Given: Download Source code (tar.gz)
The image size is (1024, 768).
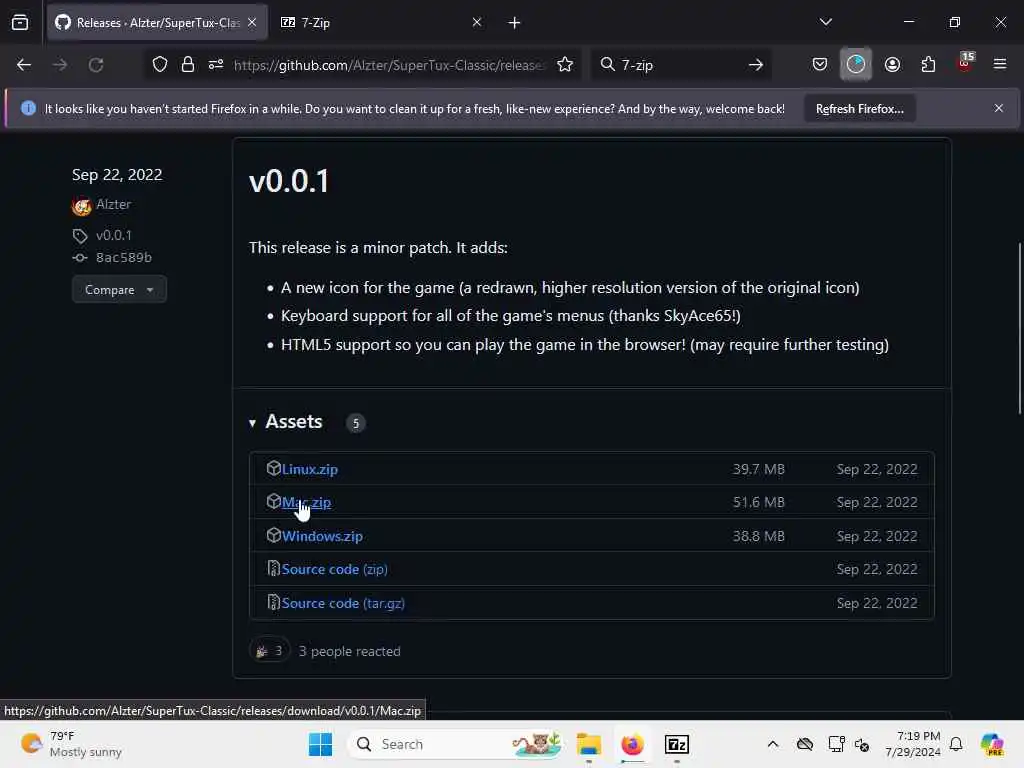Looking at the screenshot, I should click(343, 603).
